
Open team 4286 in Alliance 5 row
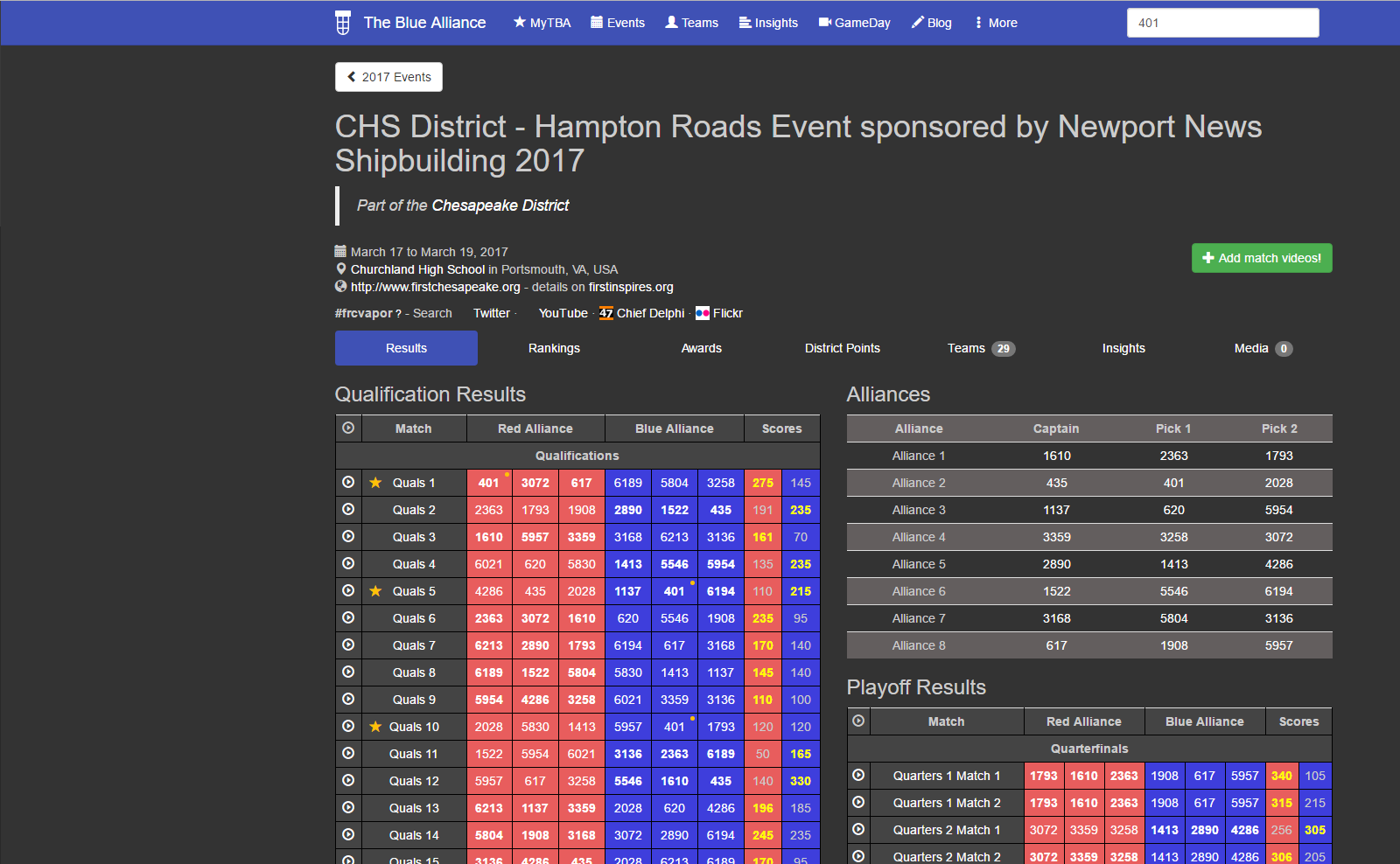[x=1279, y=564]
